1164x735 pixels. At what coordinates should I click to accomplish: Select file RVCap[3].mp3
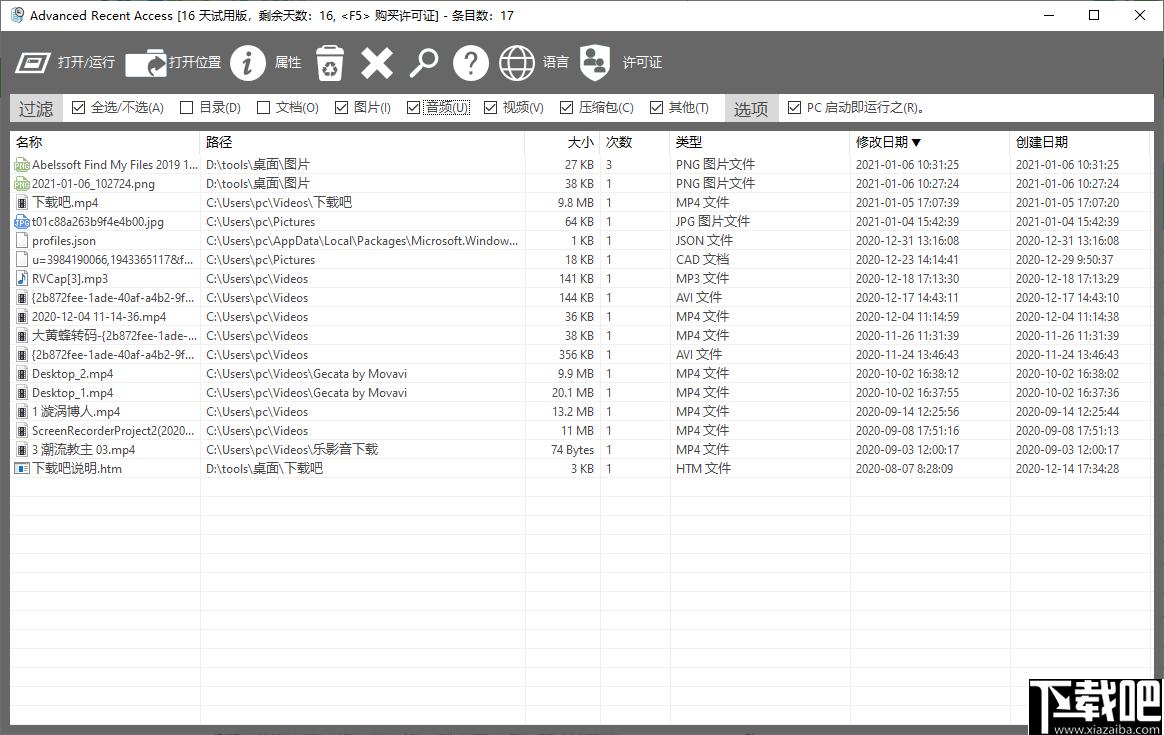click(70, 279)
